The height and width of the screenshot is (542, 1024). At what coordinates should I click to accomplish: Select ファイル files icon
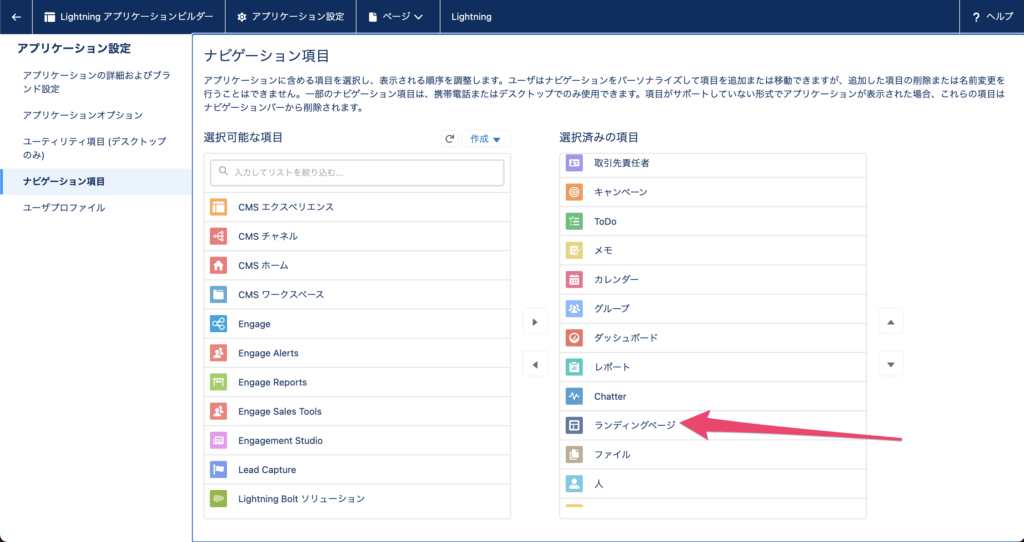click(574, 454)
